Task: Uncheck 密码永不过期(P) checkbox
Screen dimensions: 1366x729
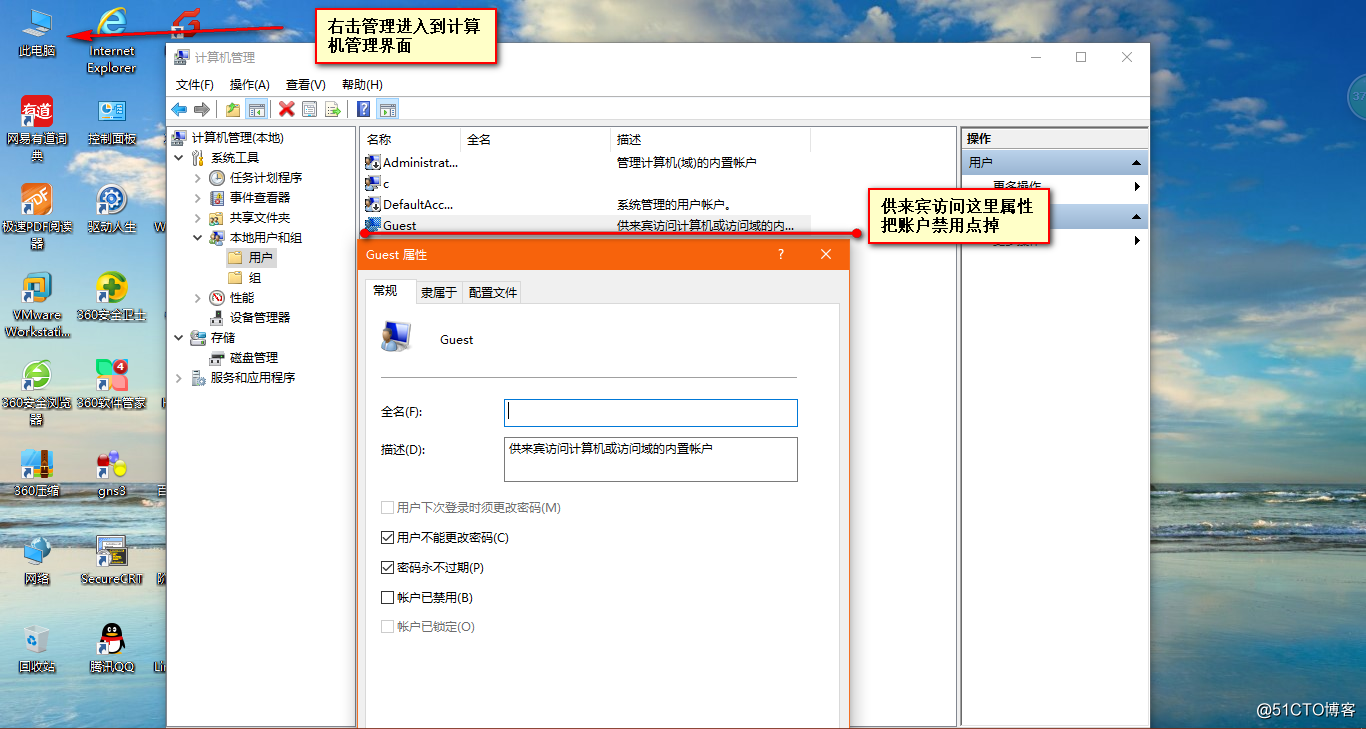Action: 388,568
